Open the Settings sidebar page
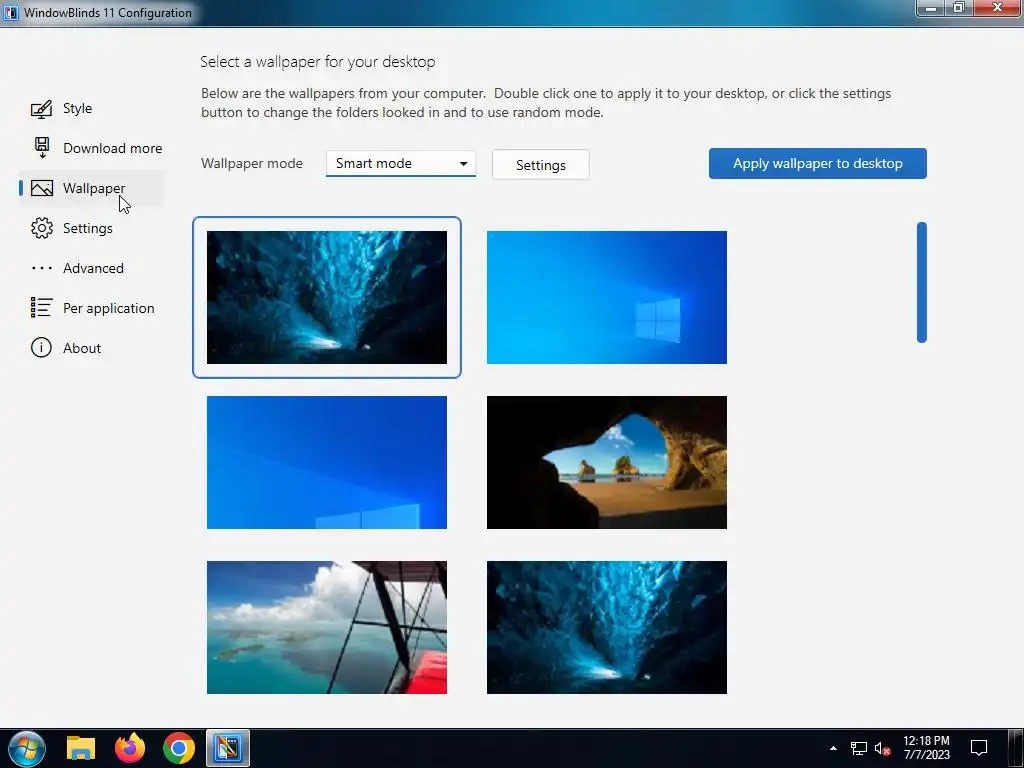Screen dimensions: 1024x768 coord(88,228)
